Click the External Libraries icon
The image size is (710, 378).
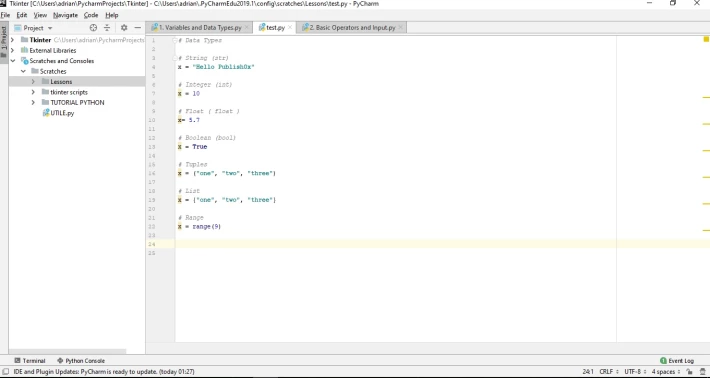click(x=24, y=50)
